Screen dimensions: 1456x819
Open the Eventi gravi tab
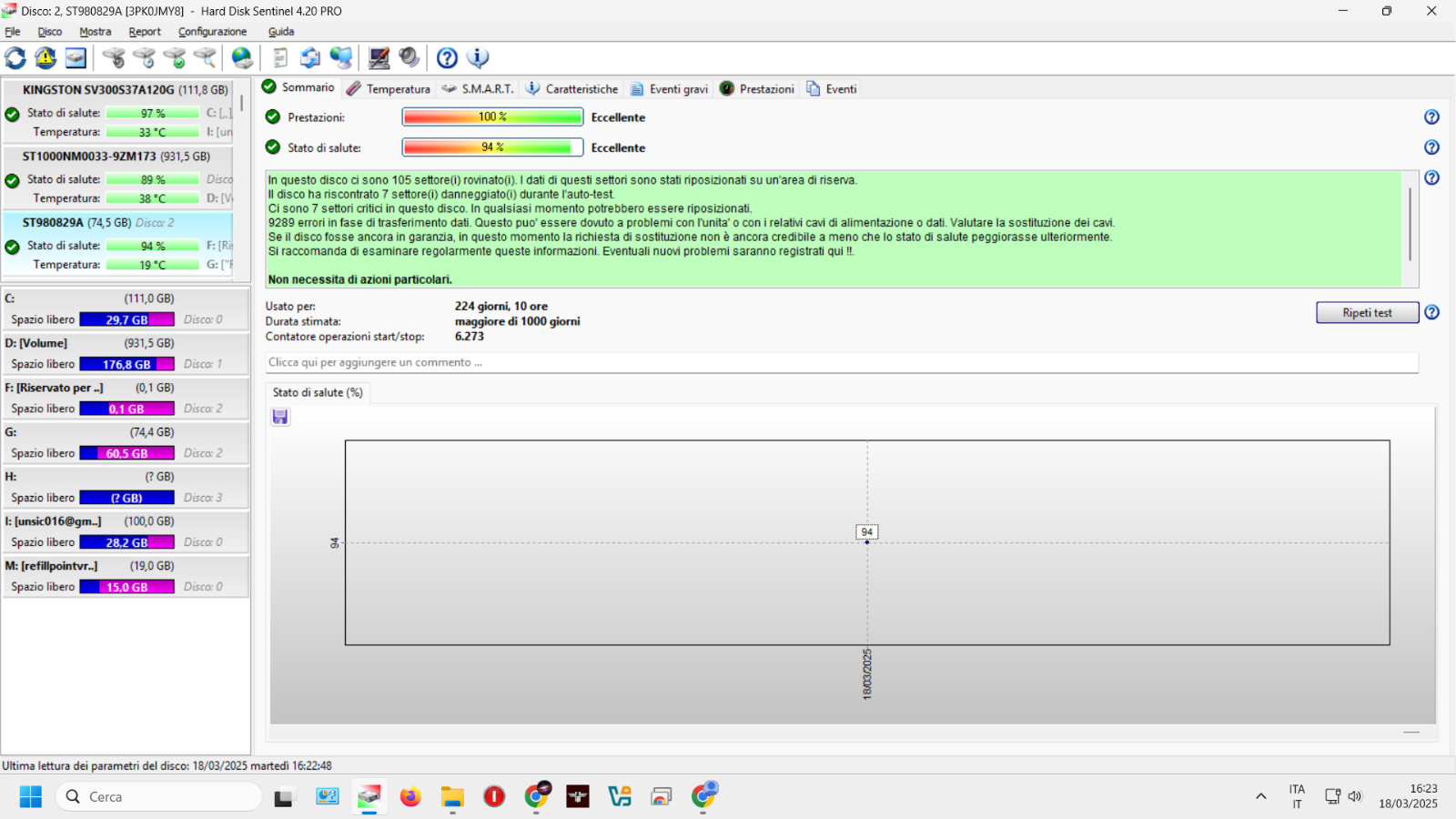[x=669, y=89]
